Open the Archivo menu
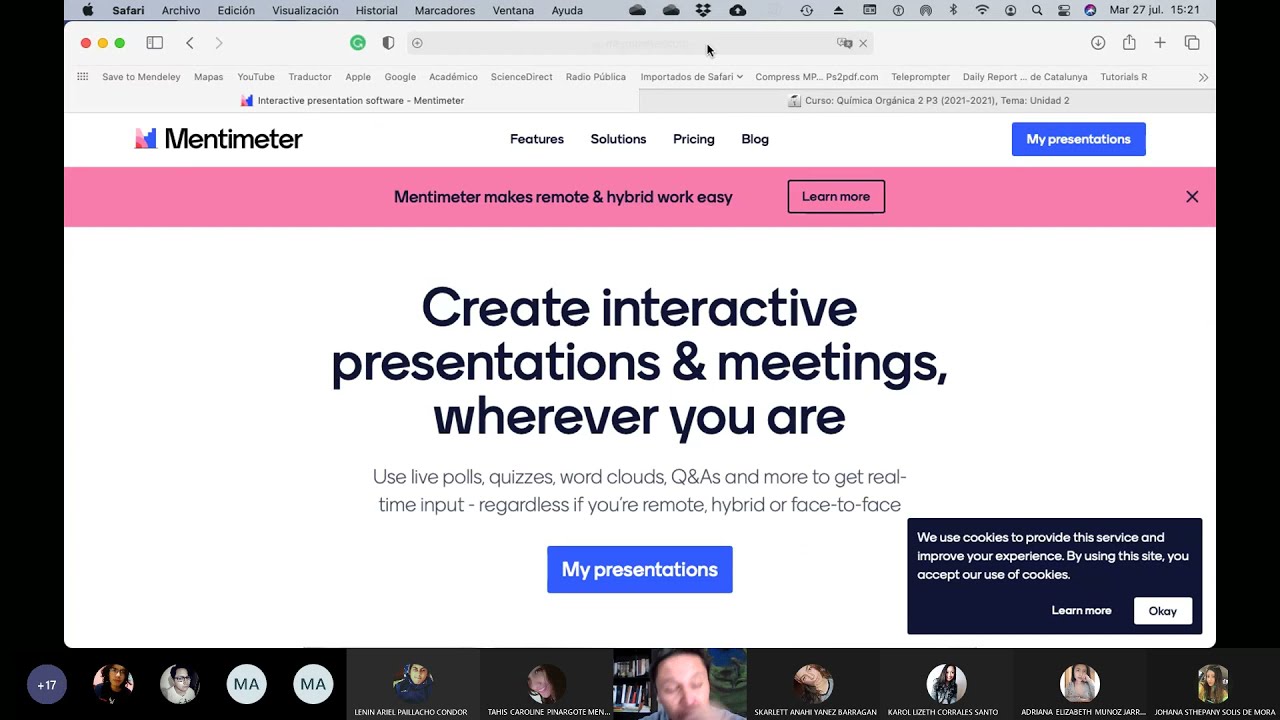Image resolution: width=1280 pixels, height=720 pixels. (x=181, y=10)
